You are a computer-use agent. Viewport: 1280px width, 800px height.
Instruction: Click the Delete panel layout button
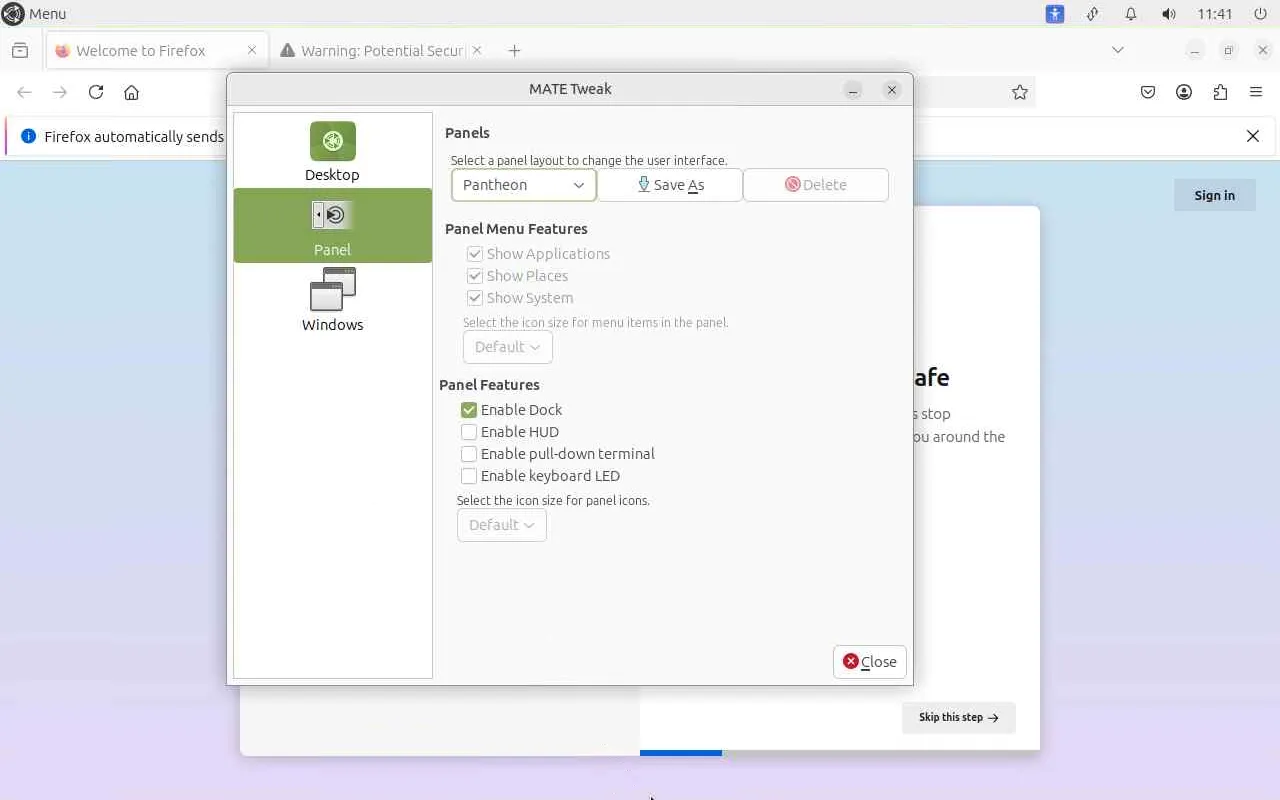[816, 185]
